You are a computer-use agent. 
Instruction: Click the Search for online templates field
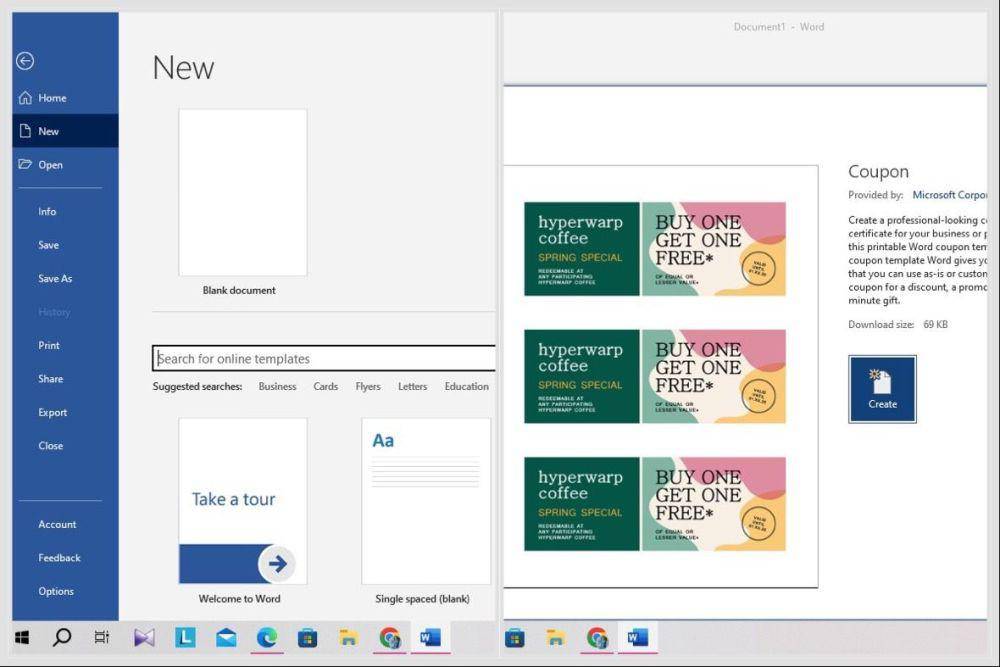tap(324, 358)
